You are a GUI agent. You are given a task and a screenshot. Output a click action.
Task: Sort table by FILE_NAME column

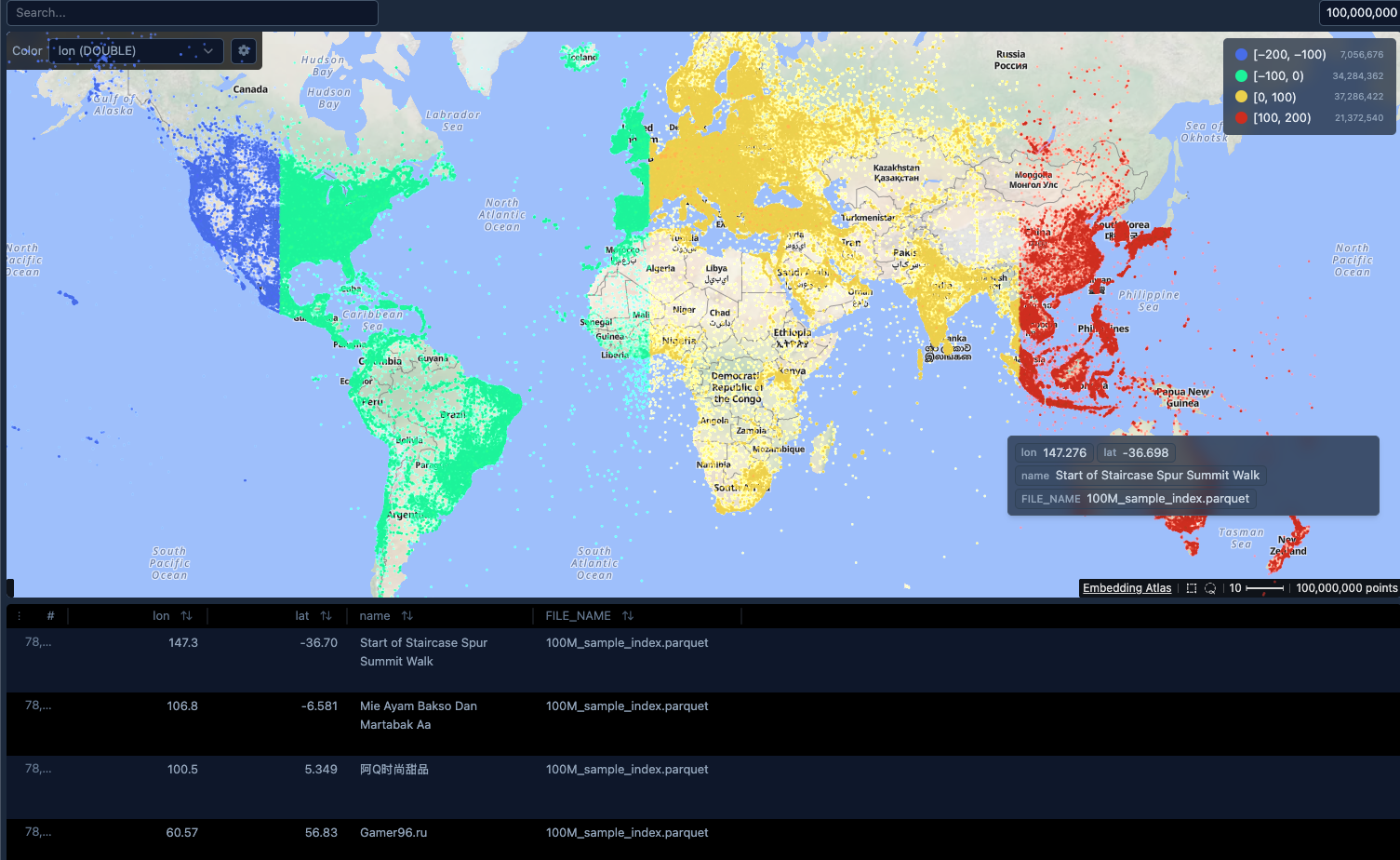(x=628, y=616)
